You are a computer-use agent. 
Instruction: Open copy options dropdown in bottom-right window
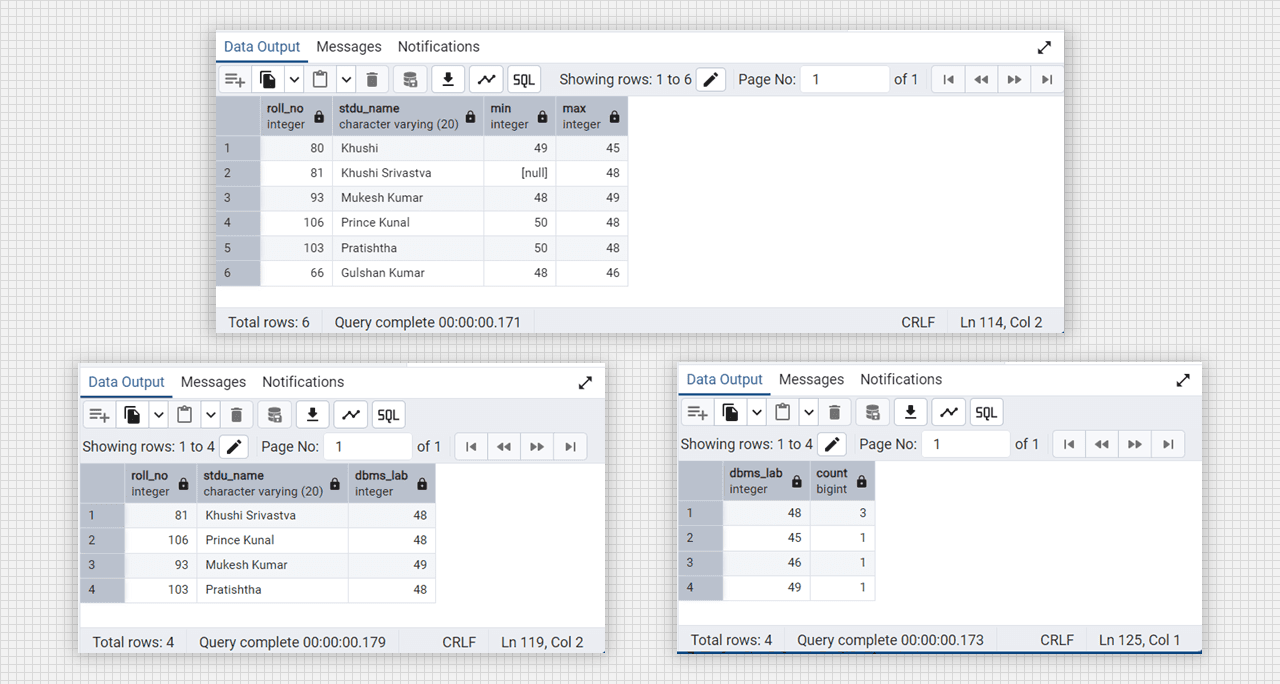pyautogui.click(x=756, y=412)
